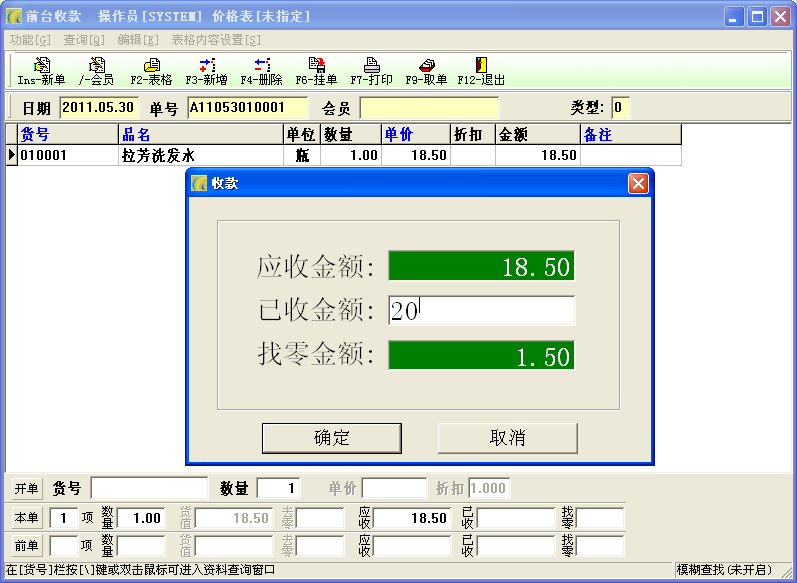Click 本单 项 count field showing 1
Image resolution: width=797 pixels, height=583 pixels.
64,518
